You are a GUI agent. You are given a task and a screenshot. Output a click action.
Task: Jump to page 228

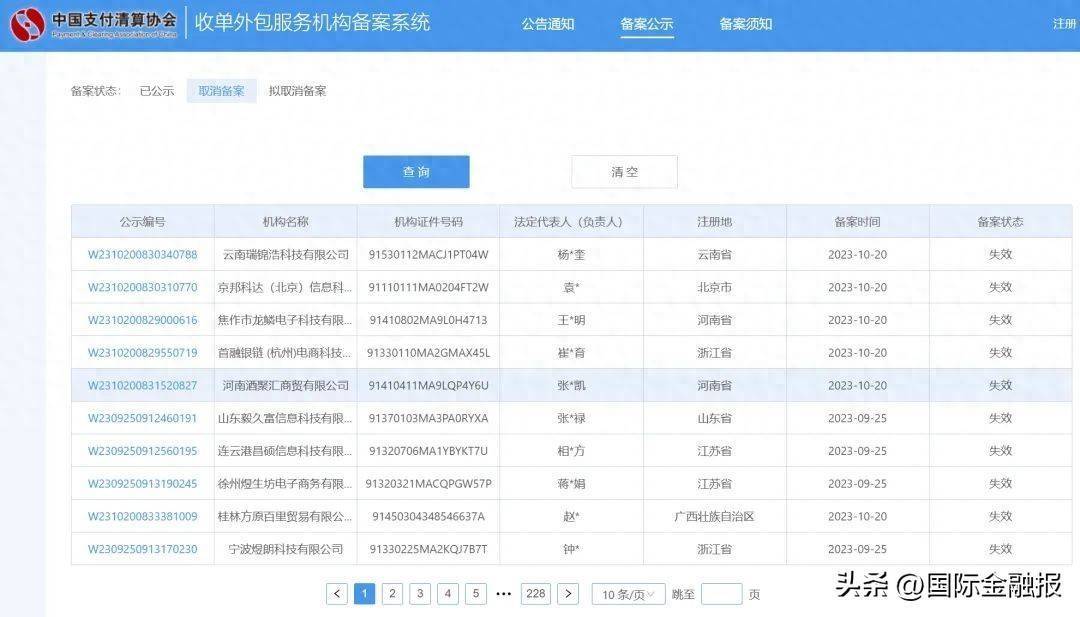coord(536,594)
